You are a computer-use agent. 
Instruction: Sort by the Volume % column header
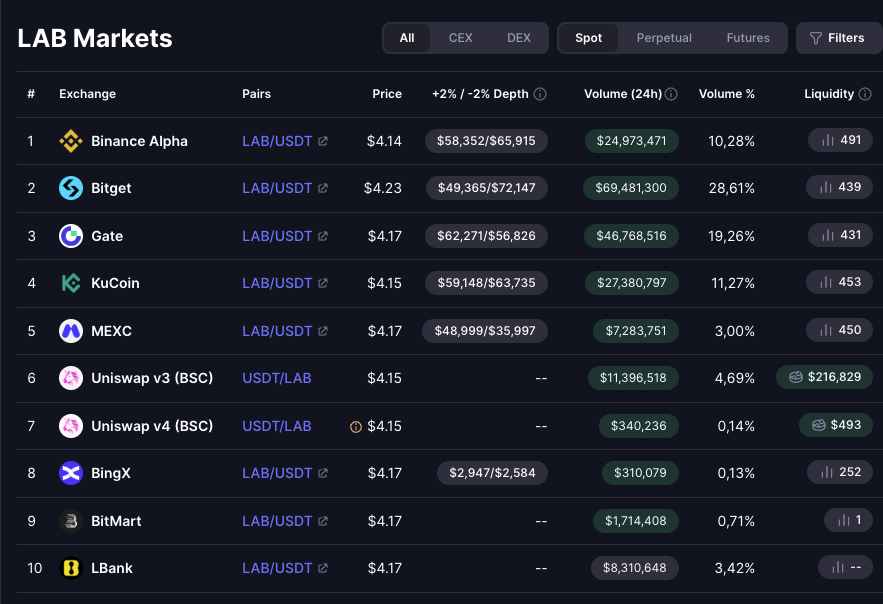[726, 94]
